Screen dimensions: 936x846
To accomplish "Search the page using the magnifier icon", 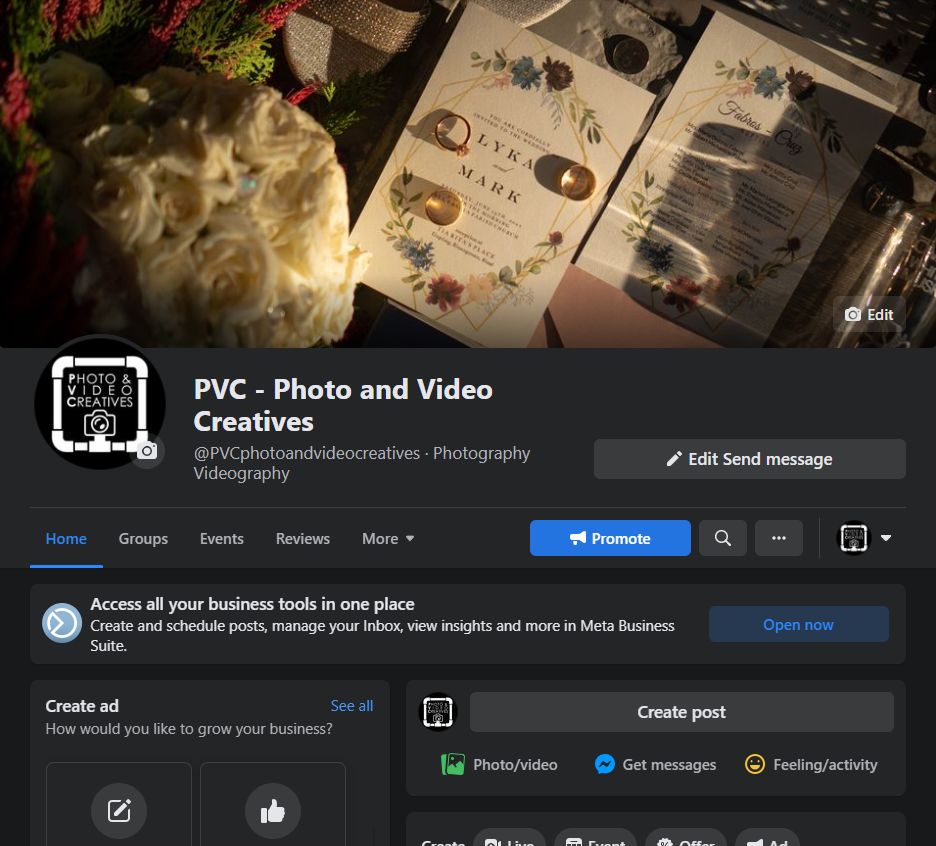I will 722,538.
